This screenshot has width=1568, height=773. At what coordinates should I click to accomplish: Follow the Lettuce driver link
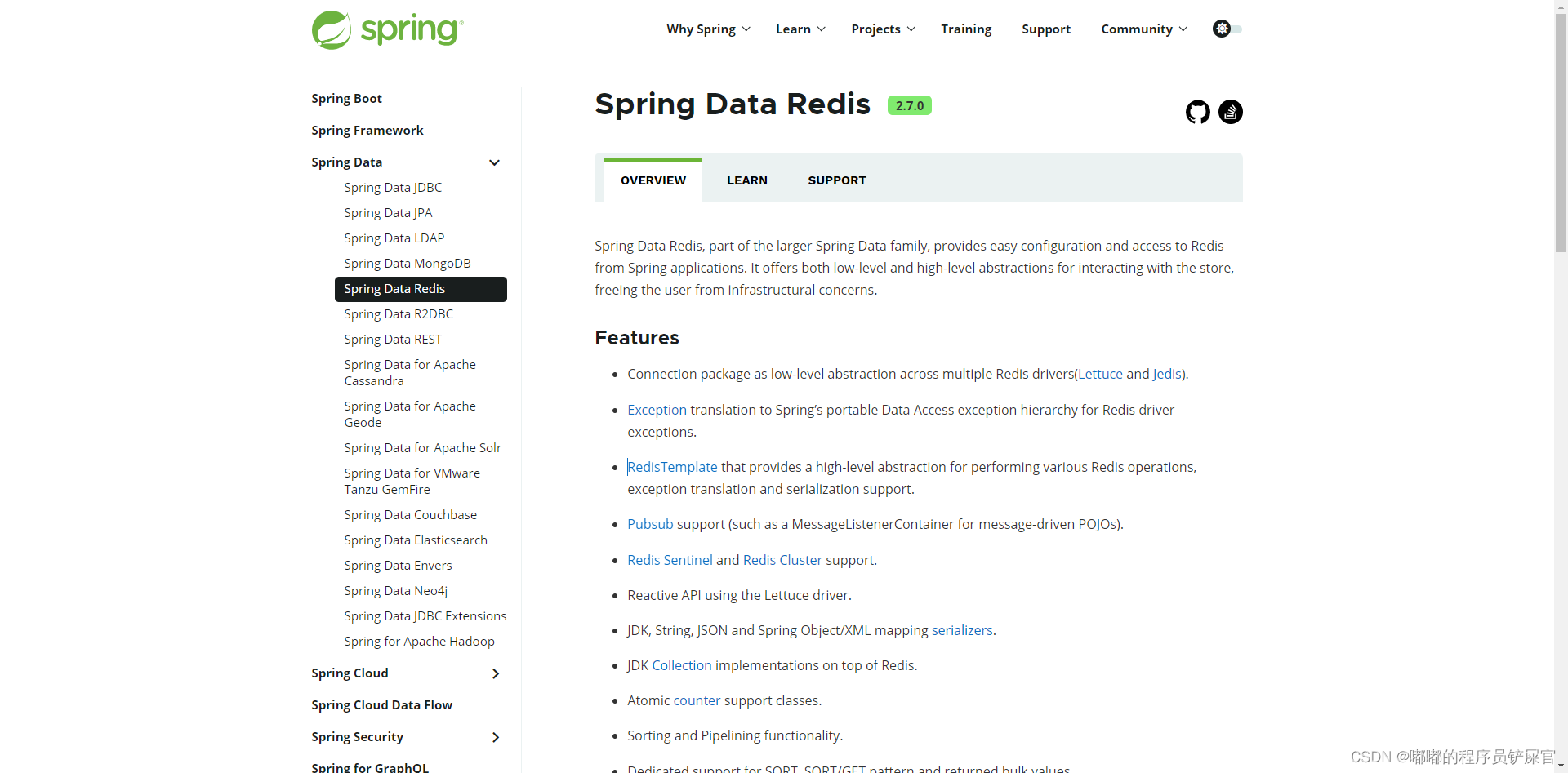[x=1100, y=374]
